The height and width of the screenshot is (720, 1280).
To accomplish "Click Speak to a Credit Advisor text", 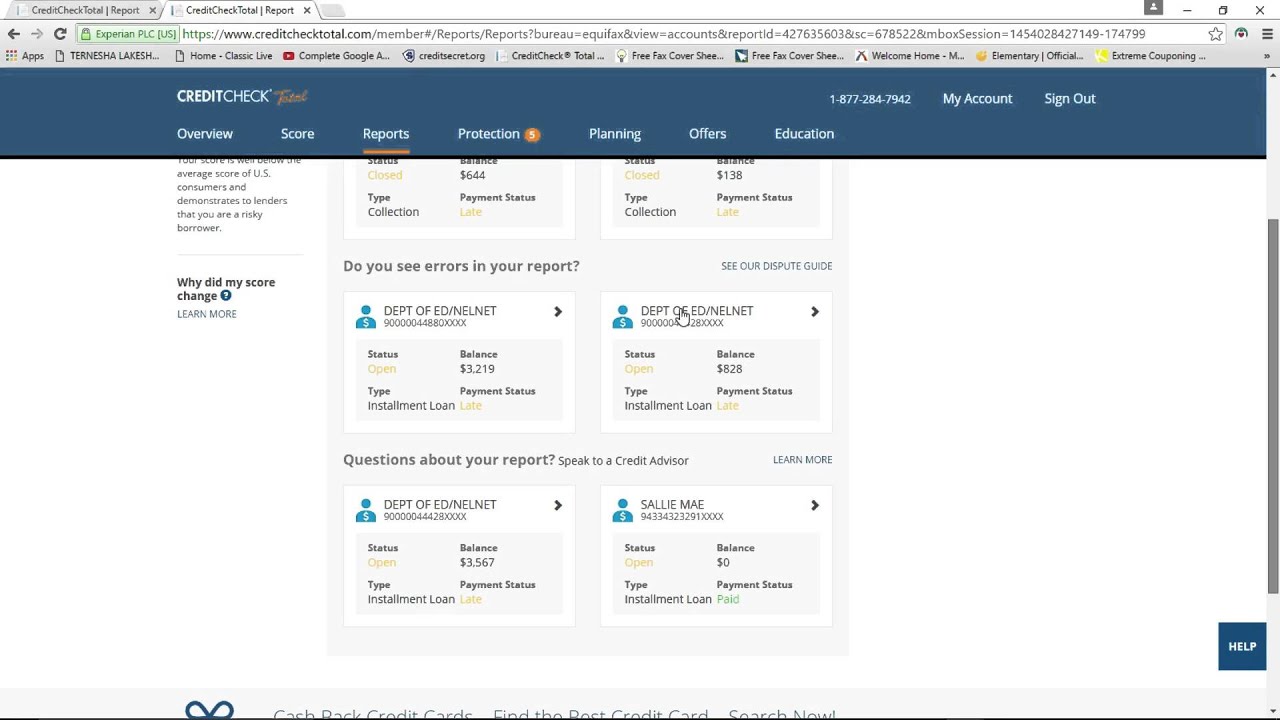I will [x=623, y=461].
